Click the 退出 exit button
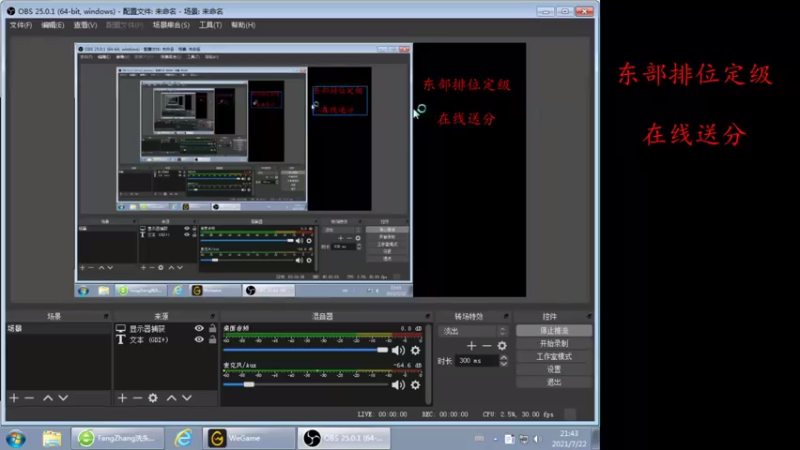The image size is (800, 450). (554, 382)
